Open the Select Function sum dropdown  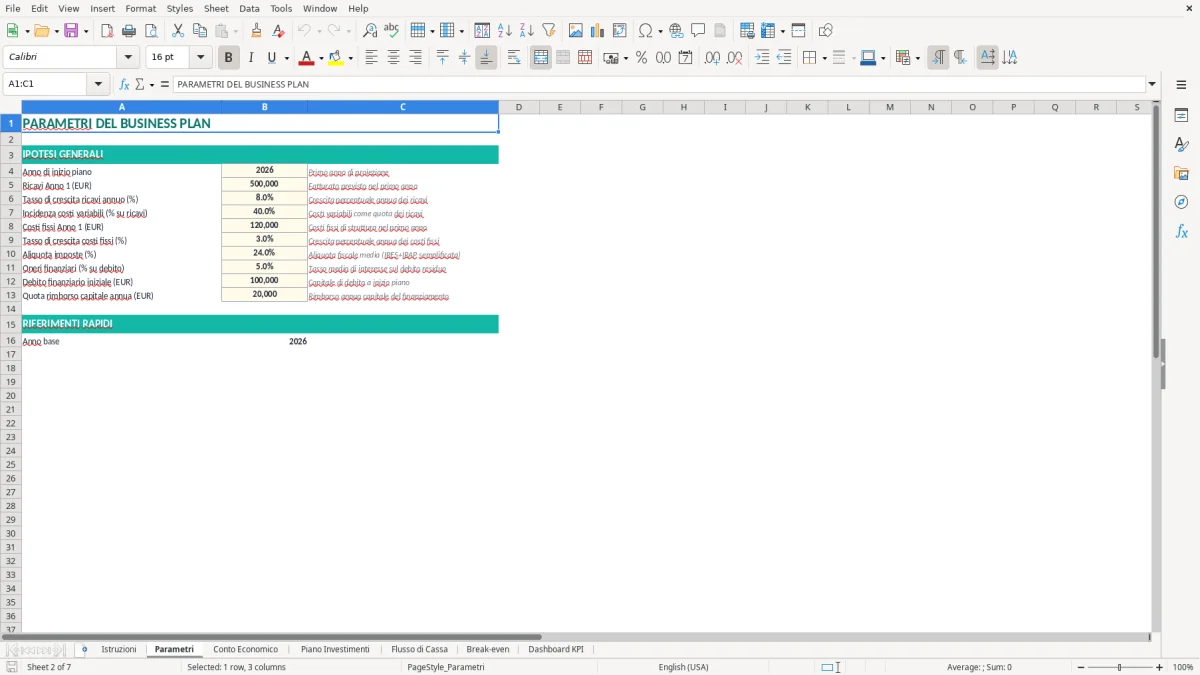tap(152, 85)
